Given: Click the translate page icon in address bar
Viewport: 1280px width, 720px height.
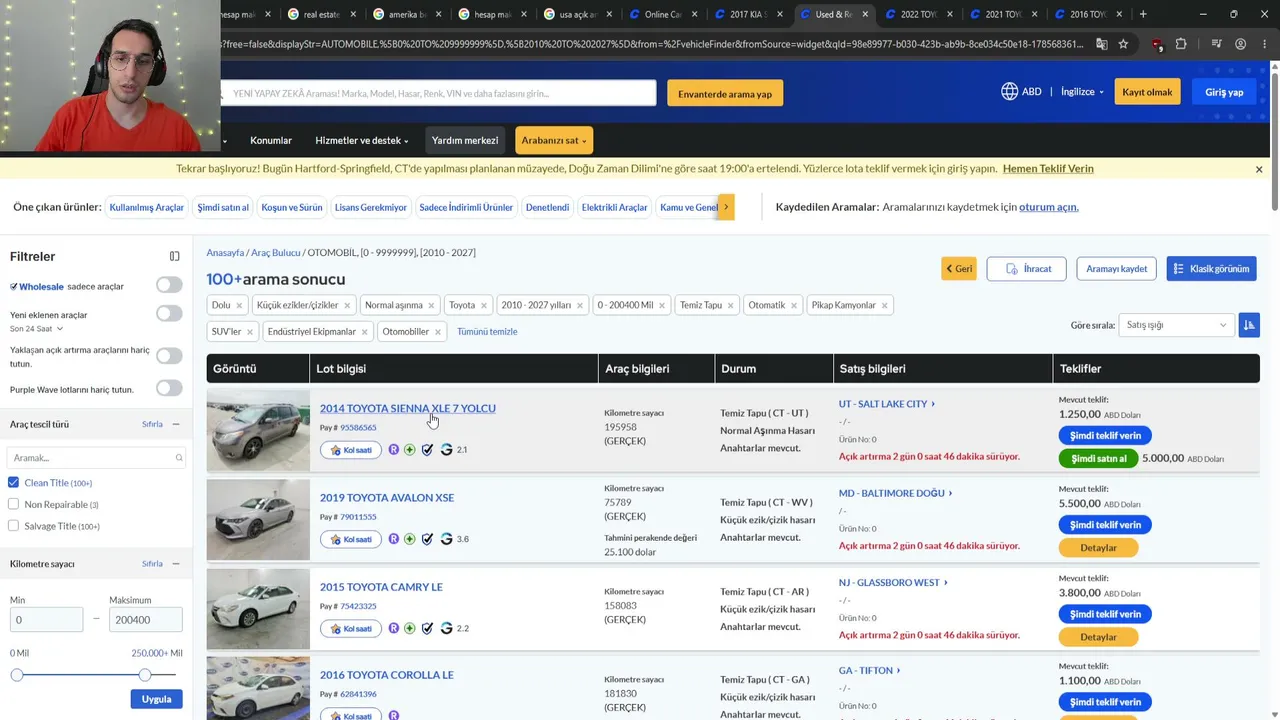Looking at the screenshot, I should [x=1101, y=44].
